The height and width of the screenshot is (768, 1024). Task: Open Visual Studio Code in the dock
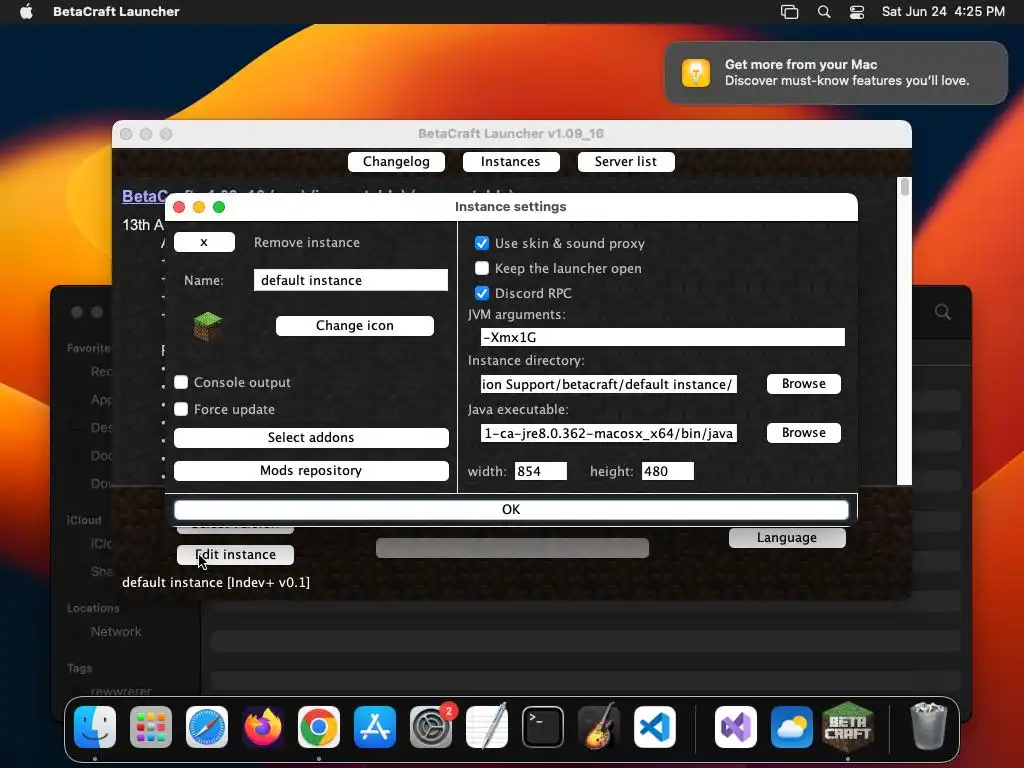pos(655,726)
